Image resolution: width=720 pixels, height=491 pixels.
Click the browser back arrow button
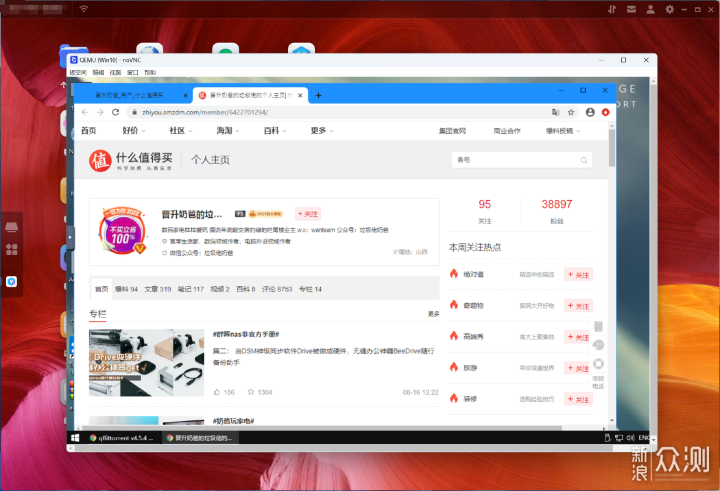tap(83, 112)
